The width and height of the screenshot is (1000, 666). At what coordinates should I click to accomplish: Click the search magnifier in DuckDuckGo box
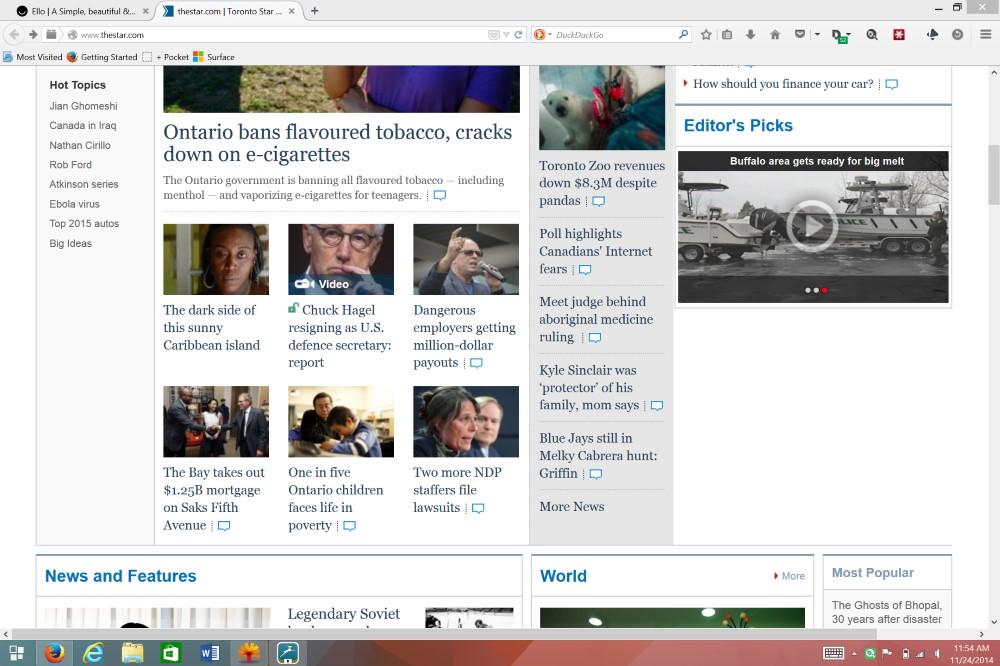pyautogui.click(x=683, y=34)
